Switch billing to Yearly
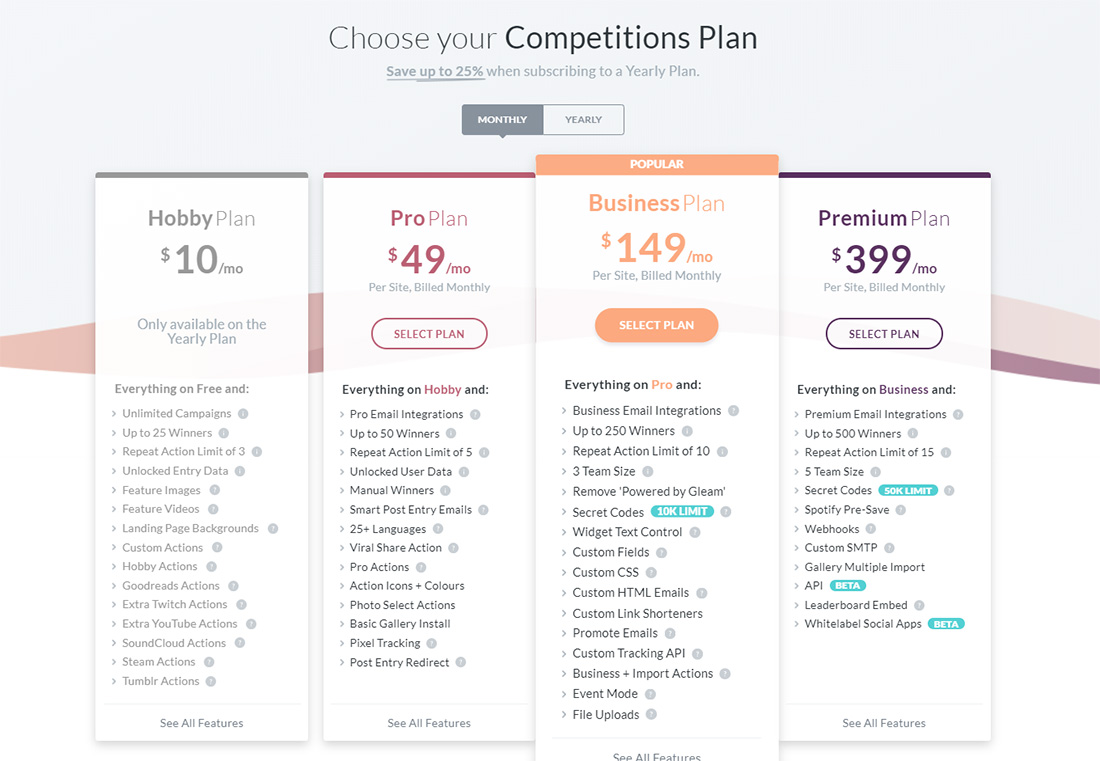Screen dimensions: 1100x761 click(584, 120)
